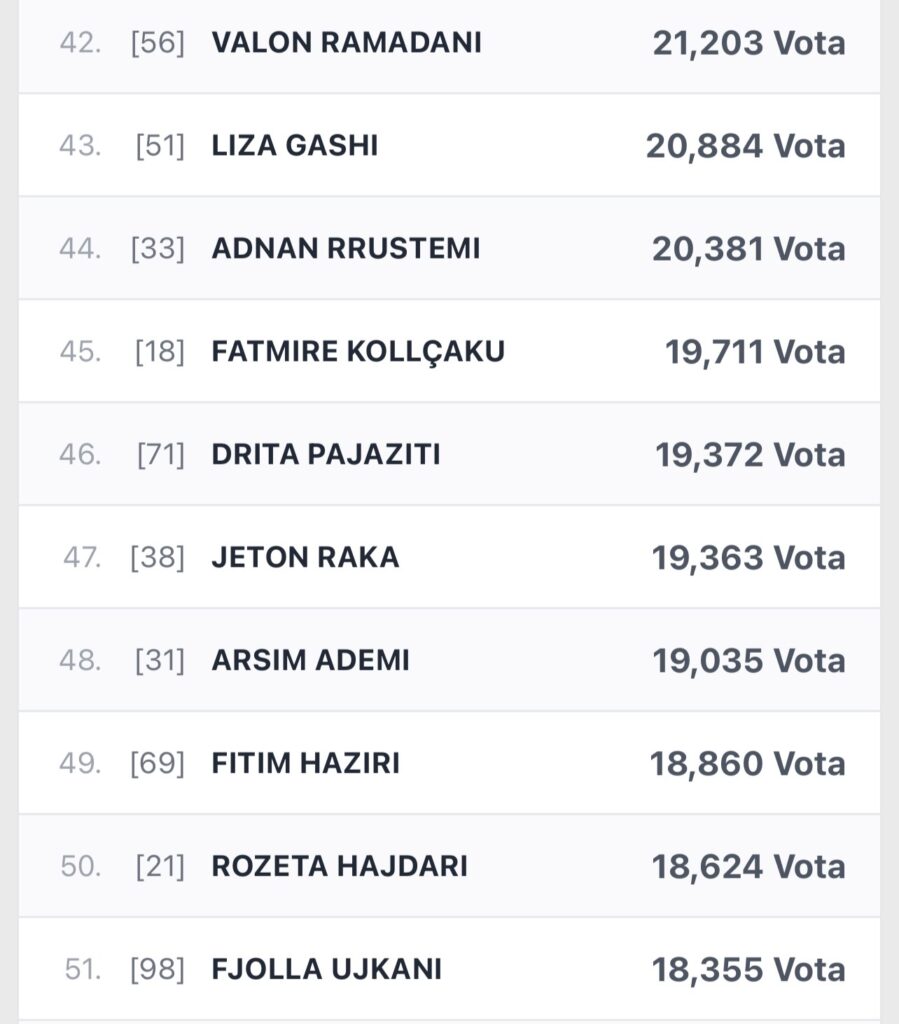This screenshot has width=899, height=1024.
Task: Select rank number 50.
Action: (x=80, y=867)
